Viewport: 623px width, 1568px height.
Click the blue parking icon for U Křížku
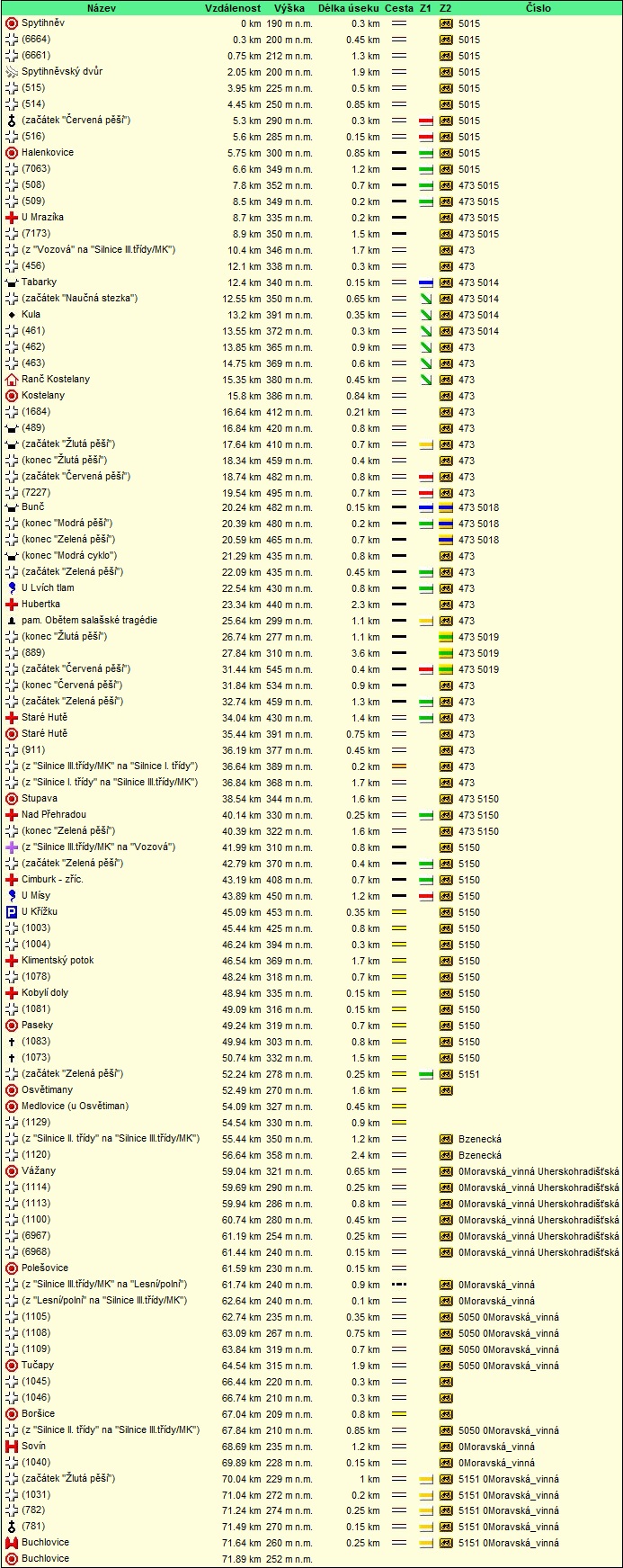[12, 912]
